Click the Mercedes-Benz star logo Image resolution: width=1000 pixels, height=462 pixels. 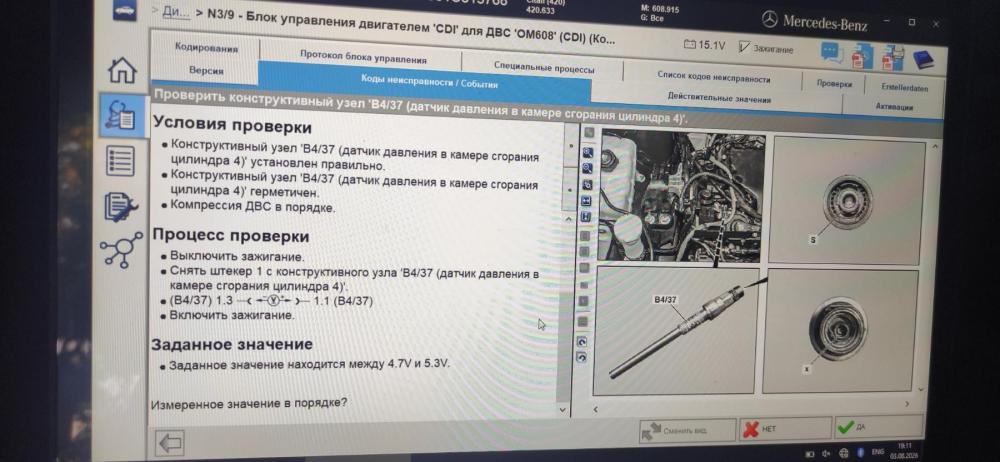click(x=770, y=20)
